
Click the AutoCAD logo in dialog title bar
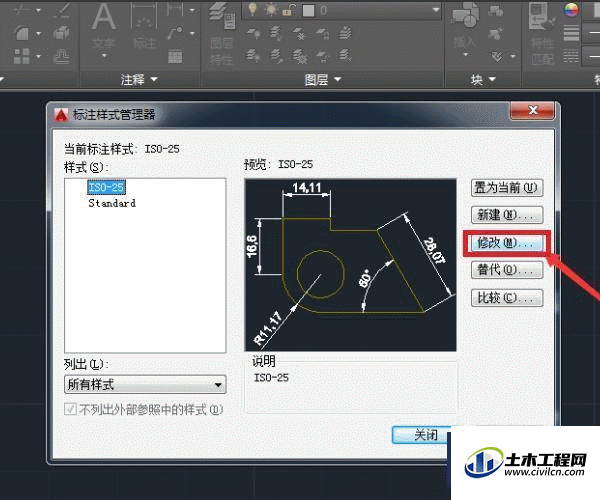click(61, 114)
